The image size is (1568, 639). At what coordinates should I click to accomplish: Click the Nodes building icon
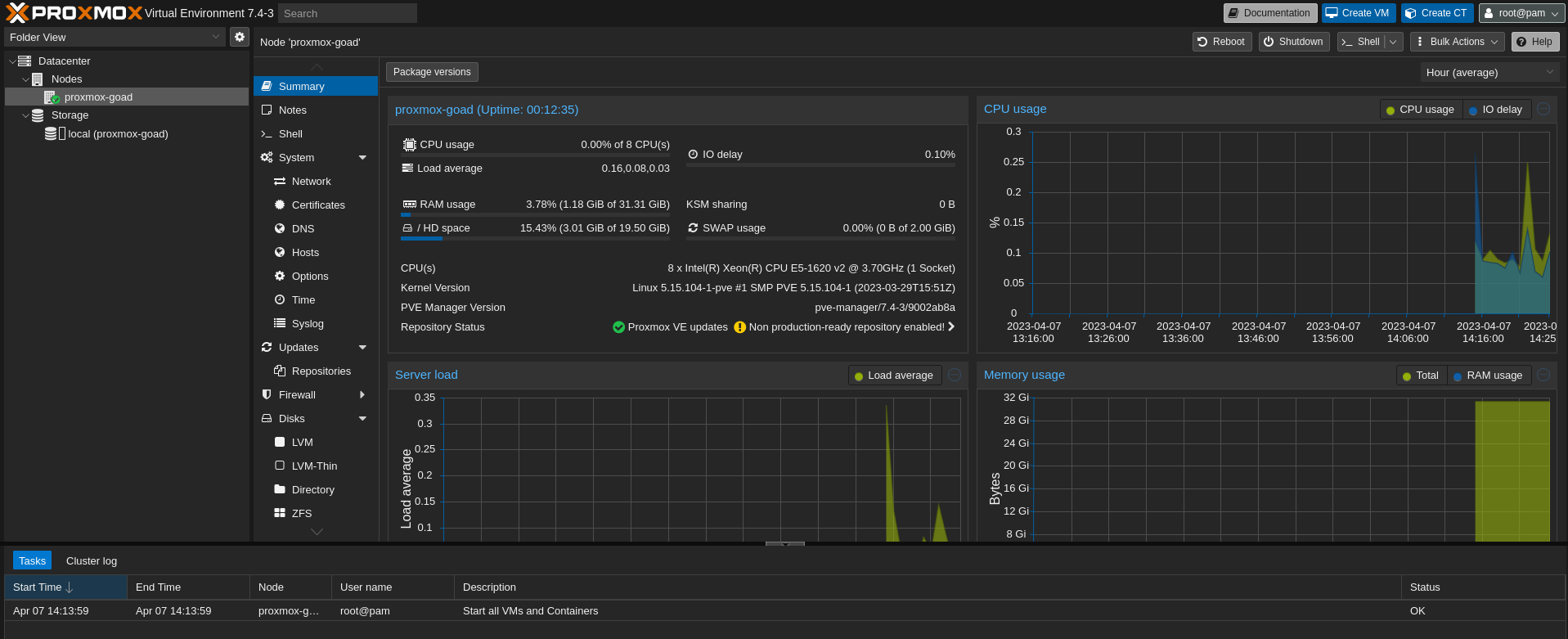coord(37,79)
